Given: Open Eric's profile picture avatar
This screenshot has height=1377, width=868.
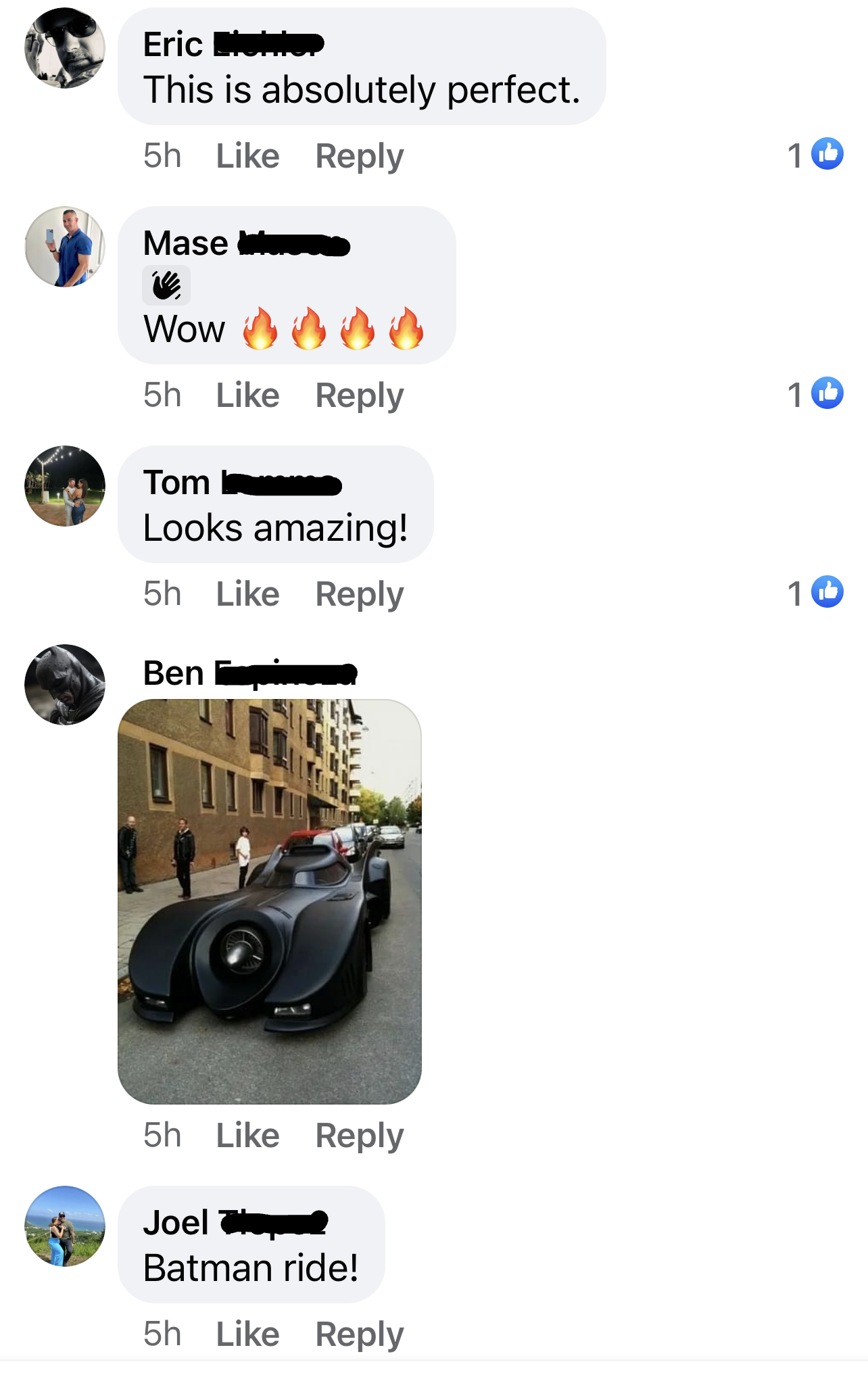Looking at the screenshot, I should (x=65, y=48).
